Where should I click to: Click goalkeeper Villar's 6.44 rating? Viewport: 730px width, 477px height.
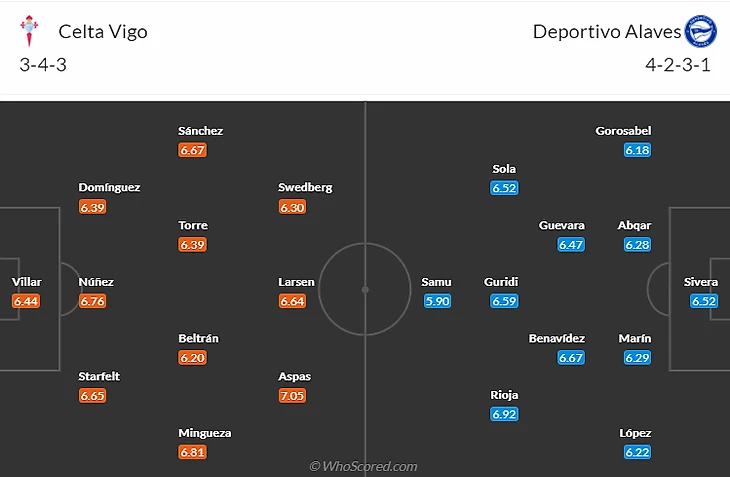(x=26, y=301)
